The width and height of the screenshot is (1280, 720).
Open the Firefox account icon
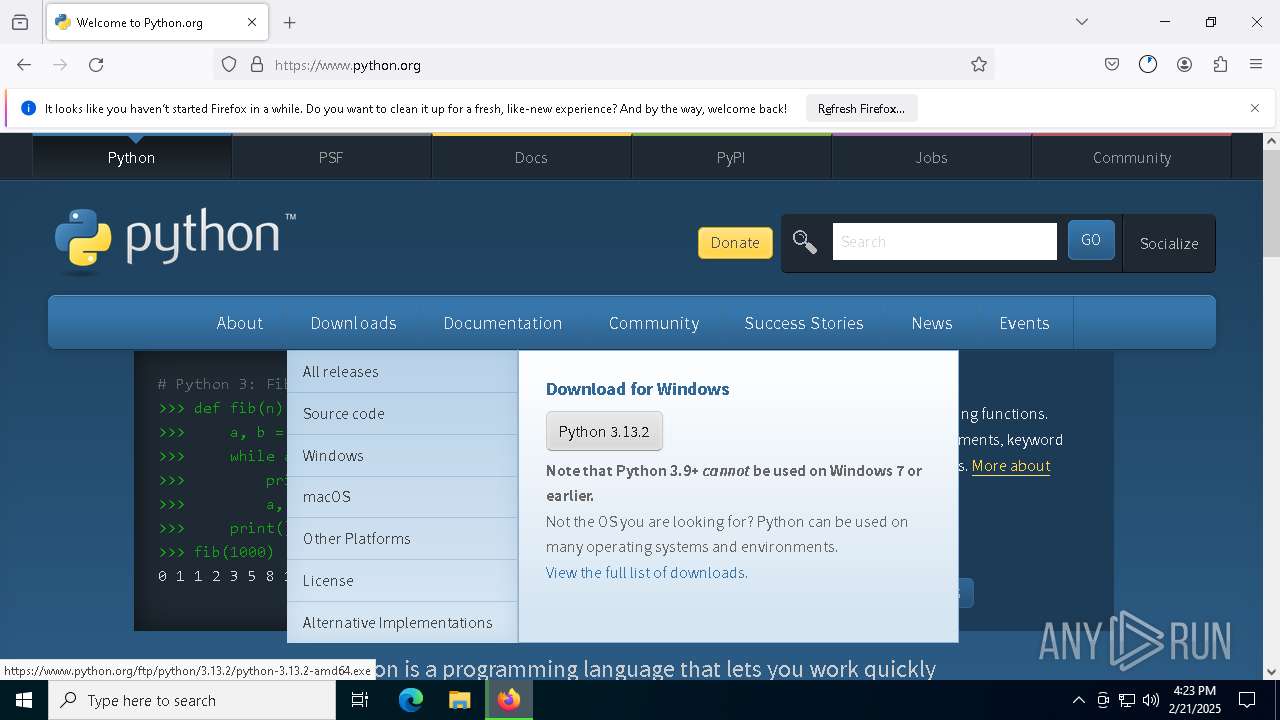(1184, 65)
